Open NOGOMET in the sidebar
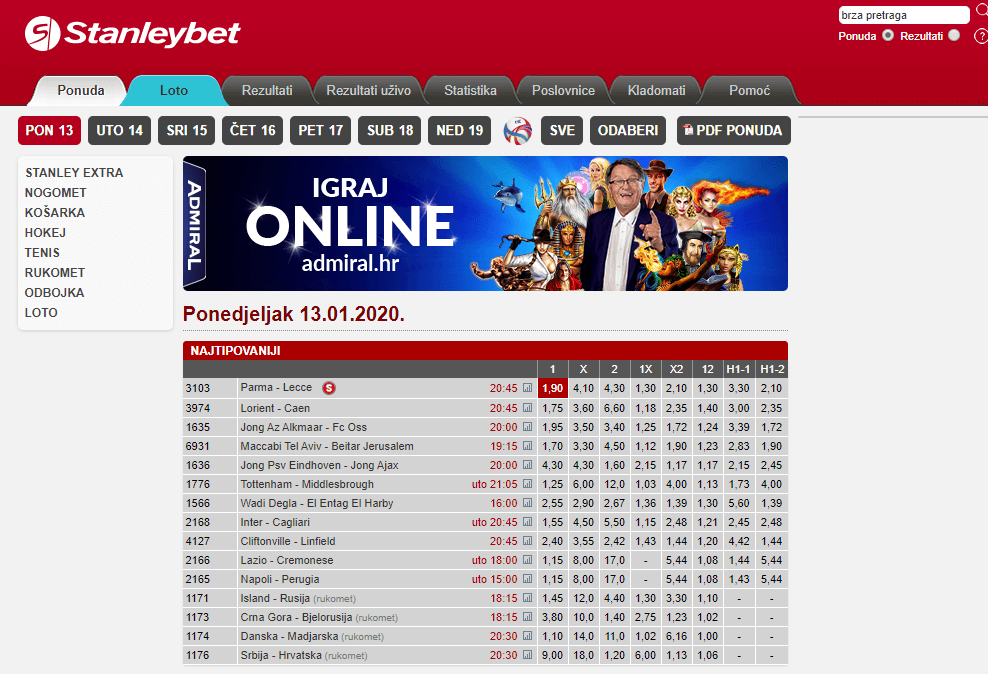Viewport: 988px width, 674px height. point(55,193)
